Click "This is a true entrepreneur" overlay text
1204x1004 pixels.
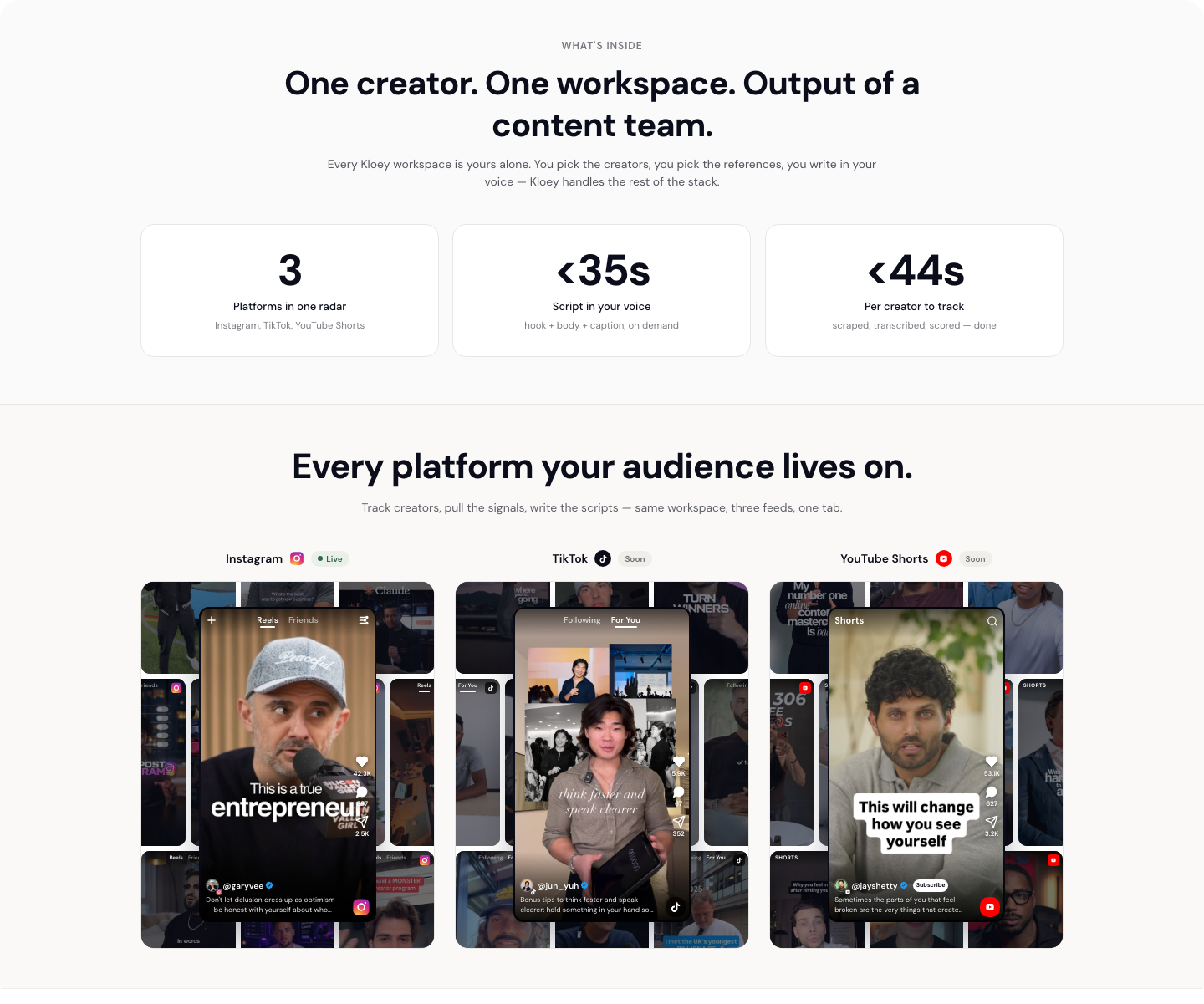pyautogui.click(x=288, y=800)
